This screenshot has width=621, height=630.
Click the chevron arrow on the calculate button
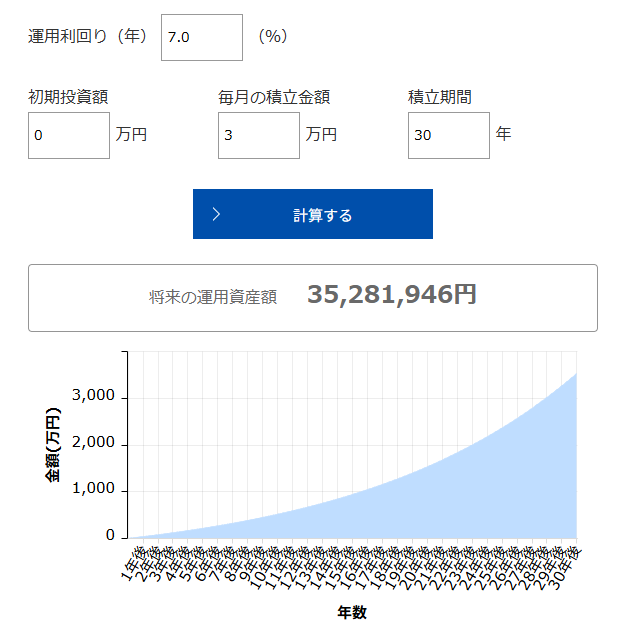[216, 214]
